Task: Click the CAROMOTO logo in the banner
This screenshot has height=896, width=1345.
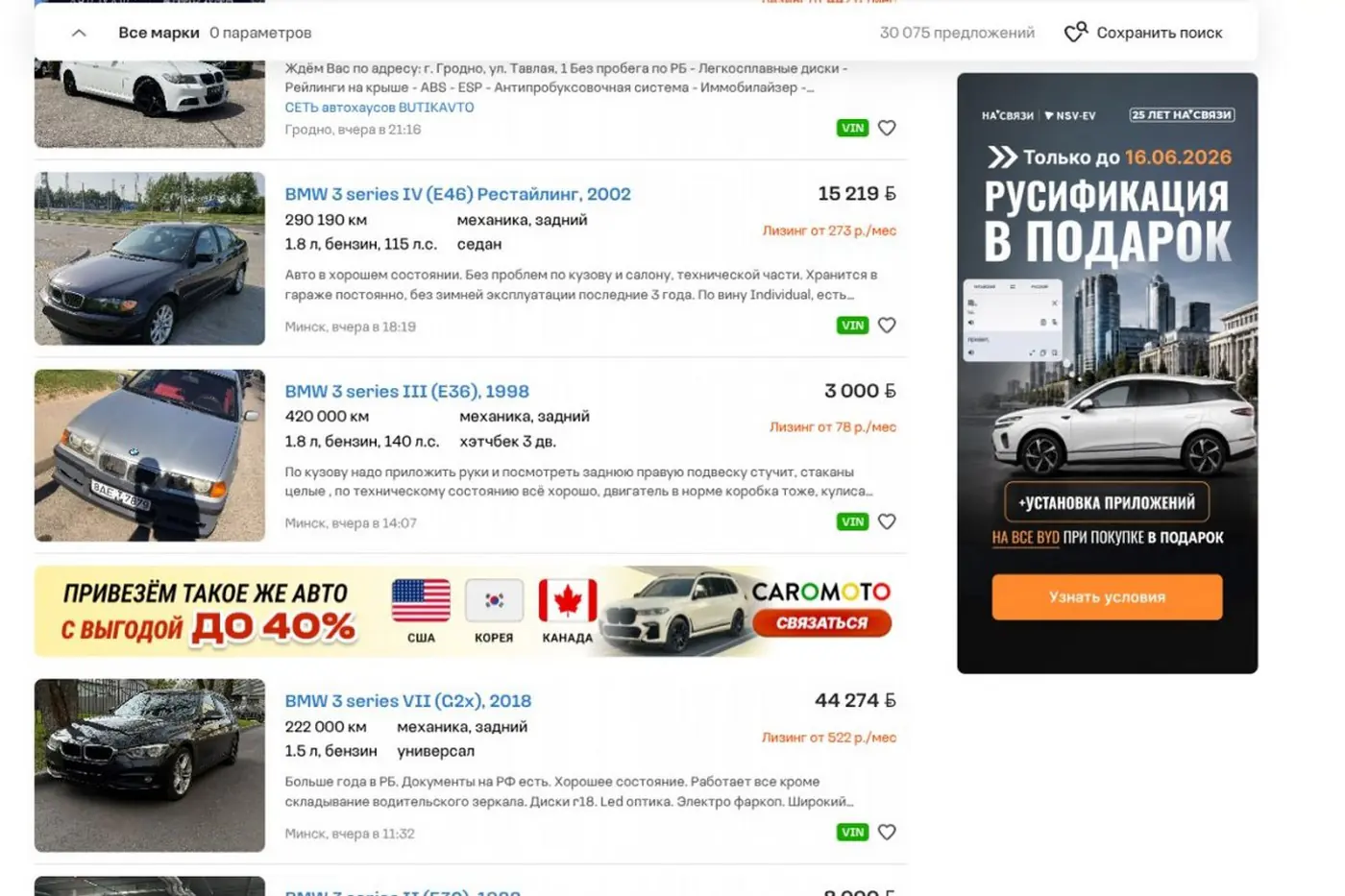Action: [821, 592]
